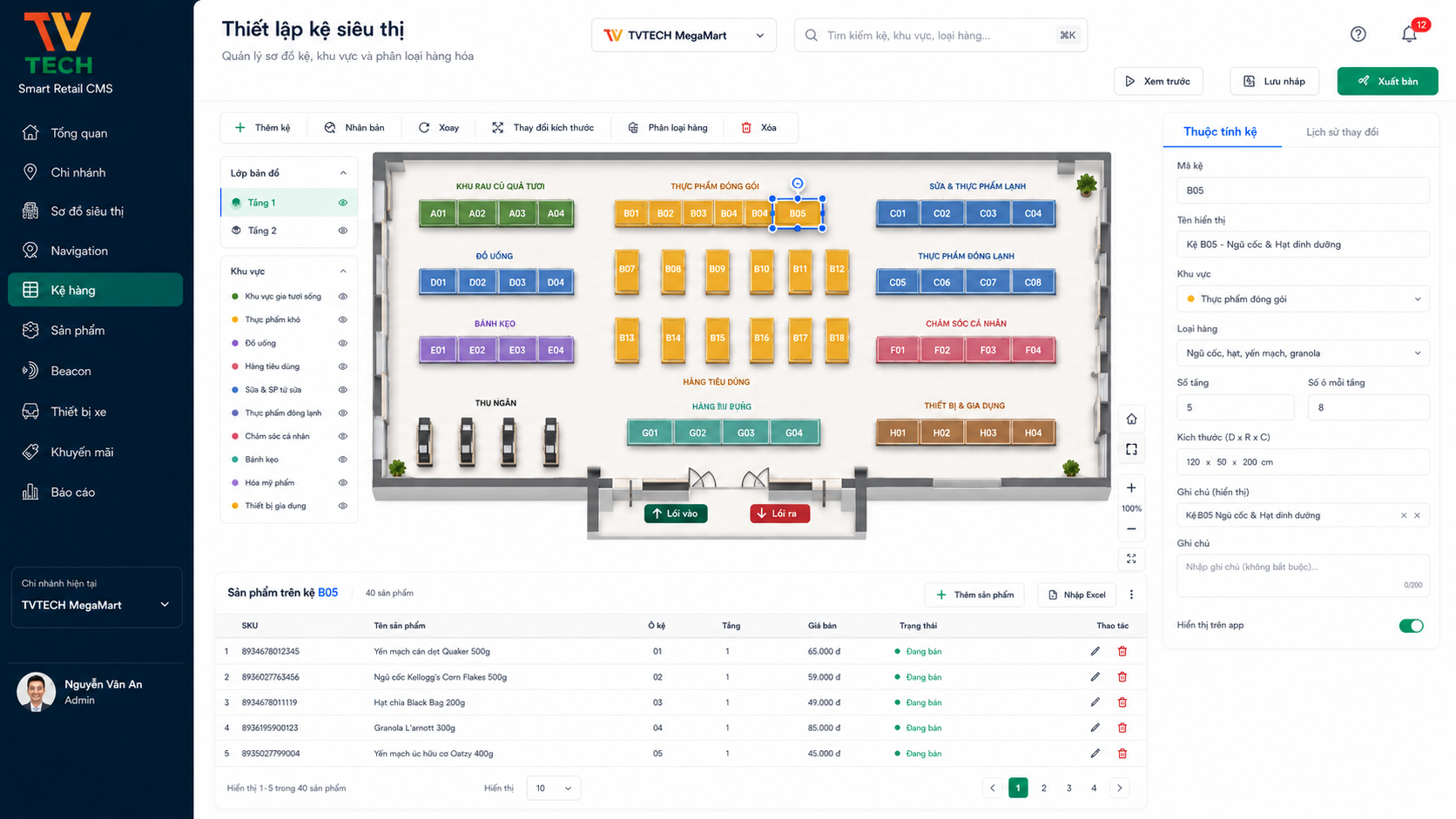Click the map home reset icon
The height and width of the screenshot is (819, 1456).
tap(1131, 419)
